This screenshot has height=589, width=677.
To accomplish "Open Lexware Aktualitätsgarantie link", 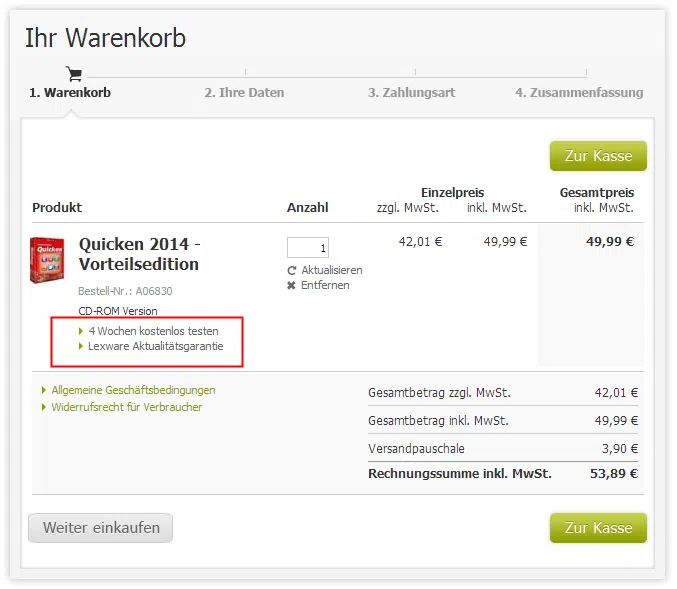I will coord(155,346).
